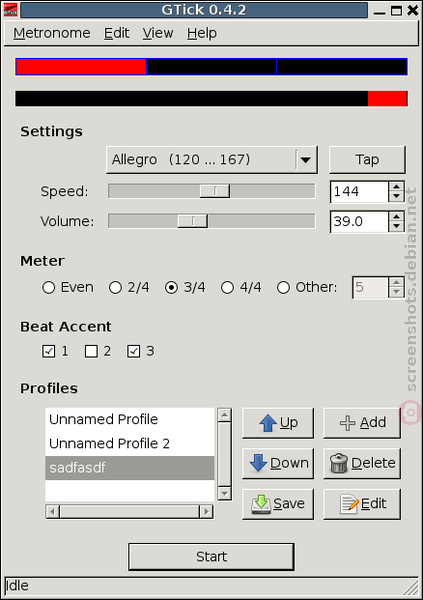Open the Metronome menu
This screenshot has height=600, width=423.
click(x=52, y=33)
